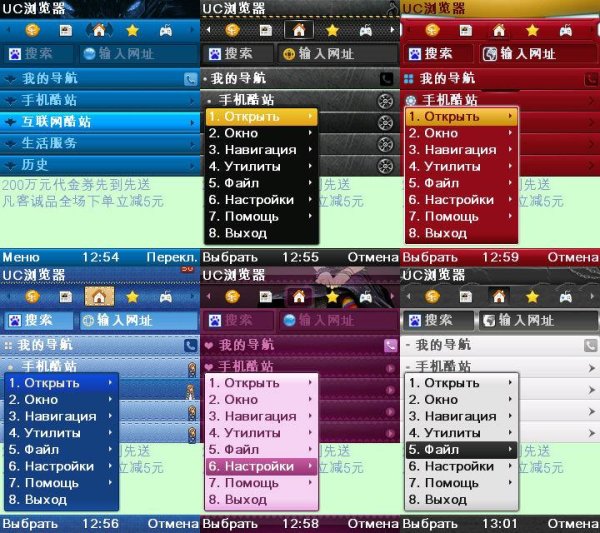600x533 pixels.
Task: Open the star favorites icon on the 12:54 screen
Action: tap(132, 30)
